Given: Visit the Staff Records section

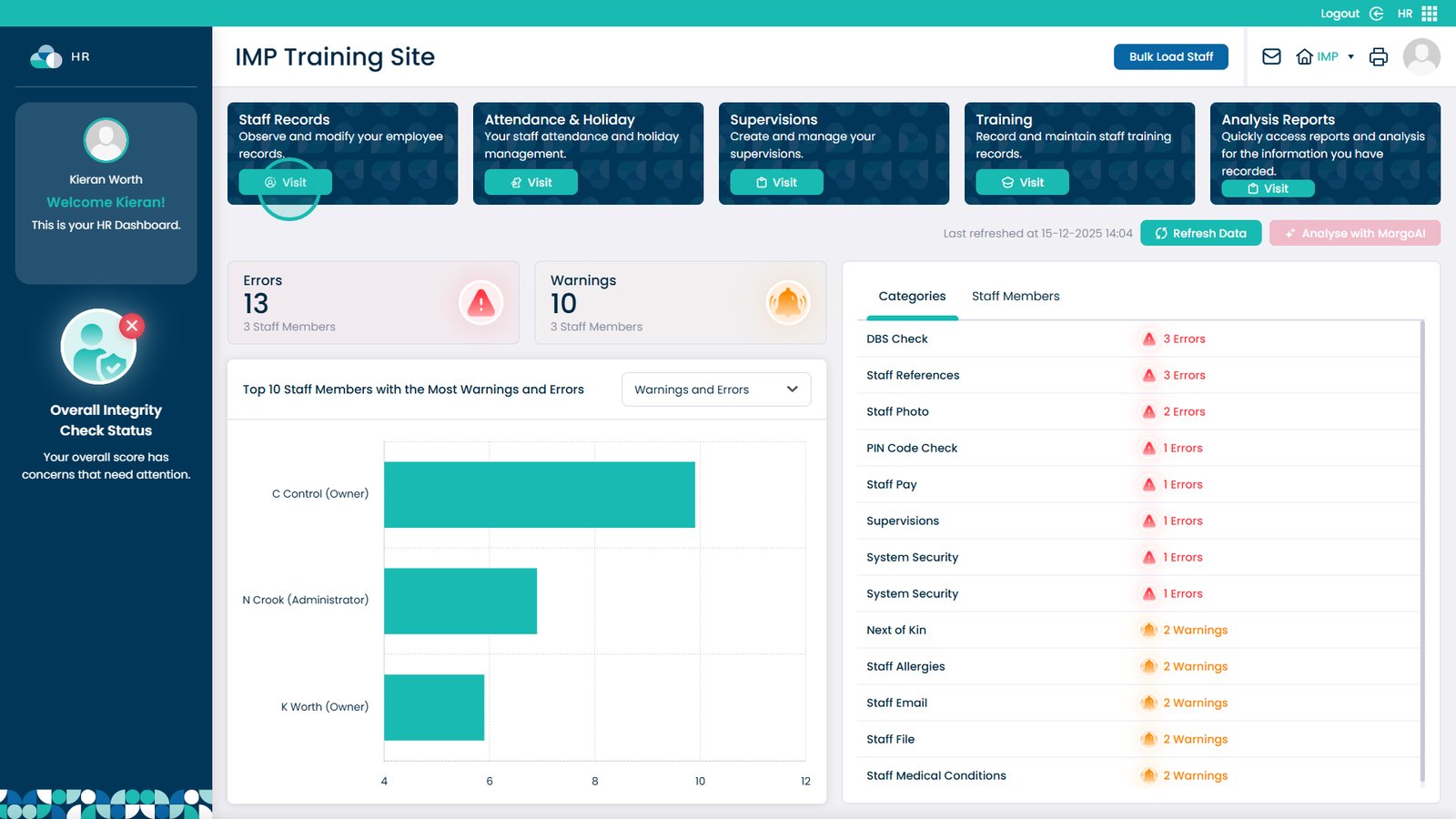Looking at the screenshot, I should pyautogui.click(x=285, y=182).
